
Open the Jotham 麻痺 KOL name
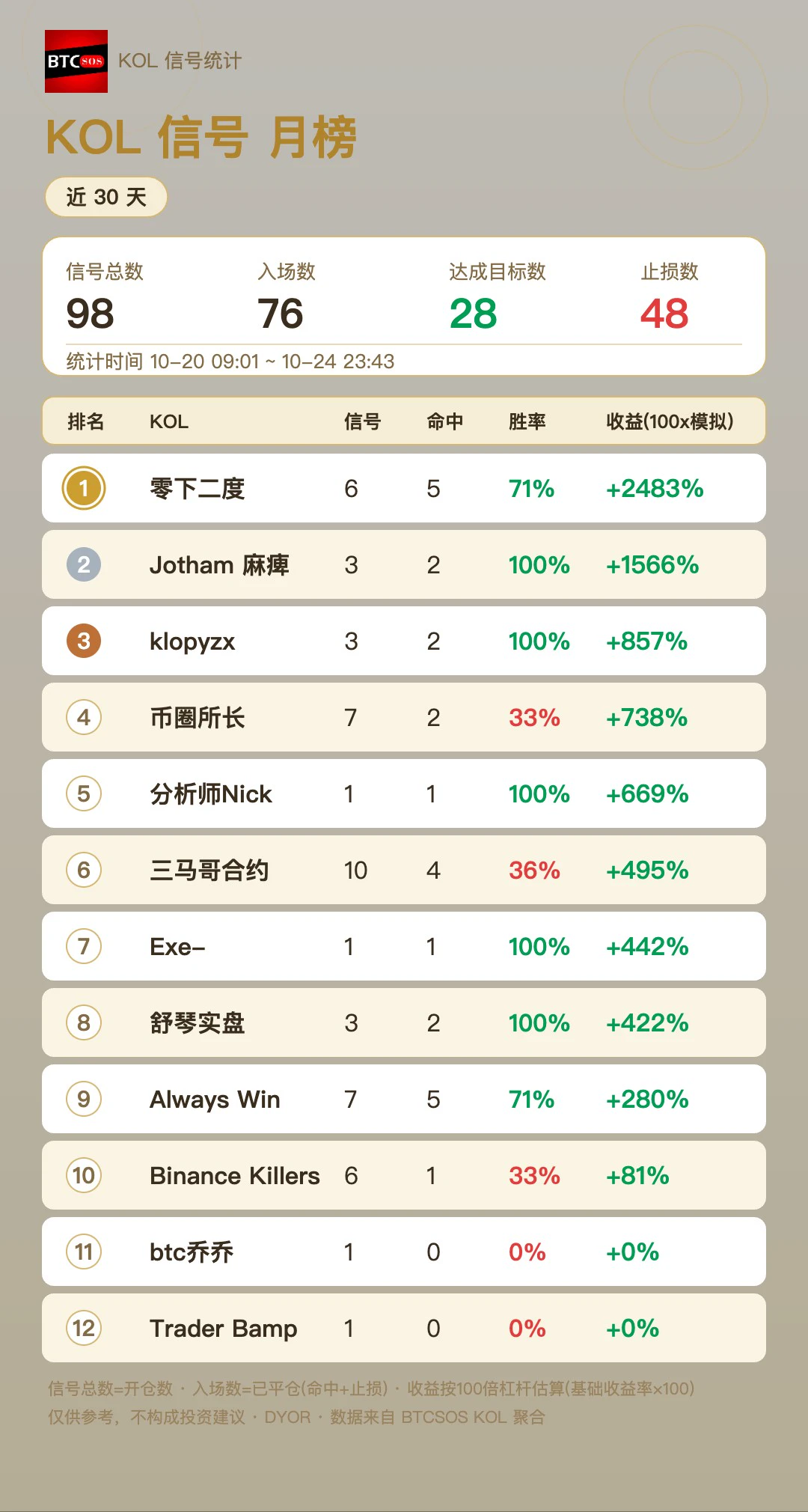pos(219,564)
